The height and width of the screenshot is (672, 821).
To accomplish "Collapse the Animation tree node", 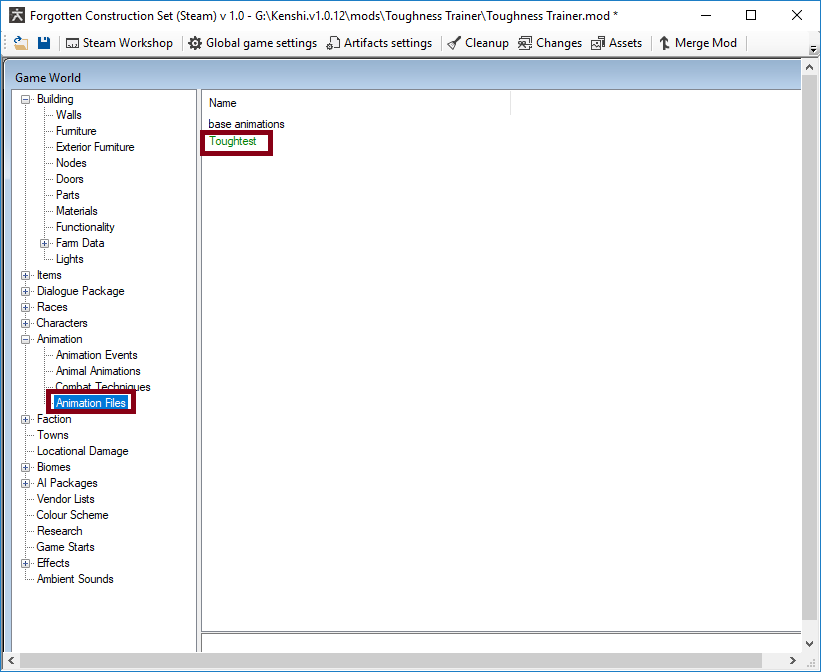I will (x=25, y=339).
